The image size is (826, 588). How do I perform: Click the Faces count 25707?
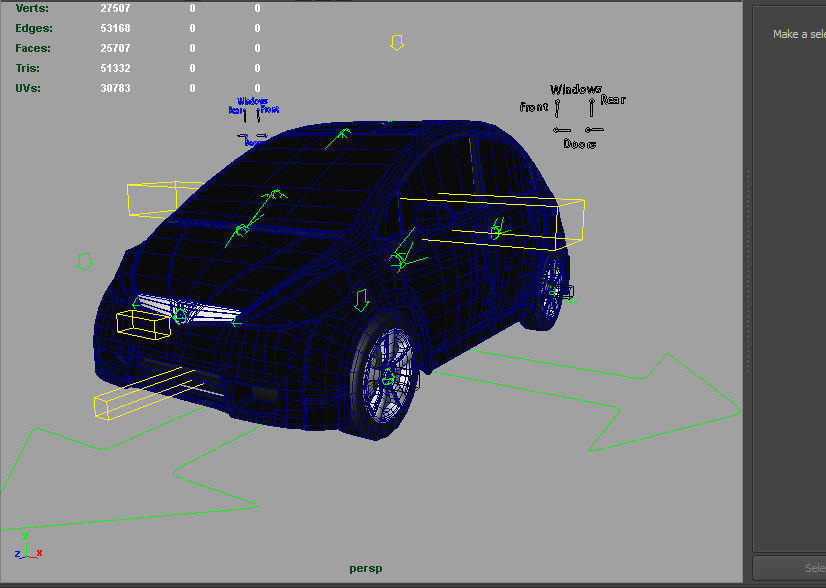click(115, 48)
